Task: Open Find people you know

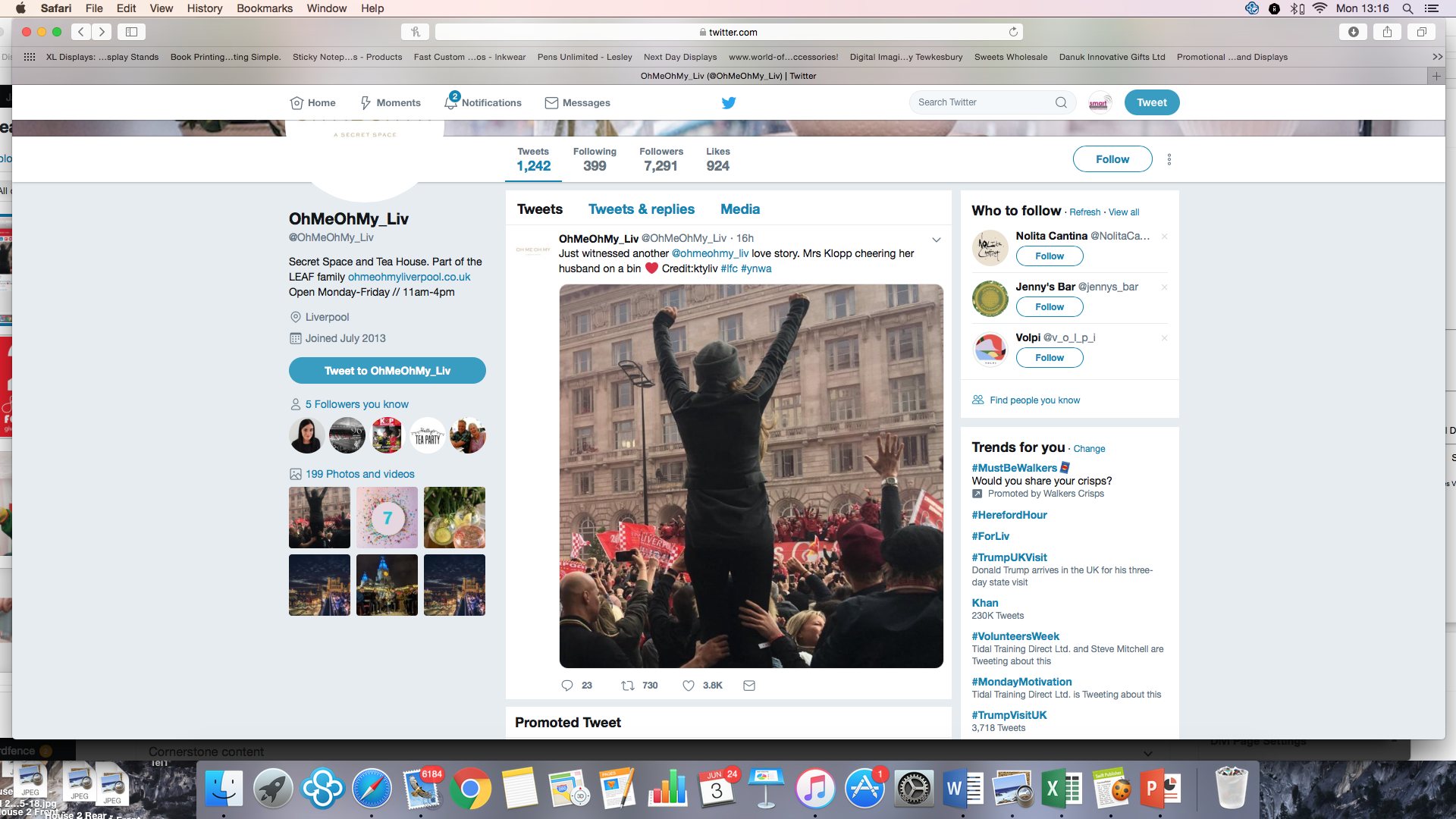Action: (1035, 400)
